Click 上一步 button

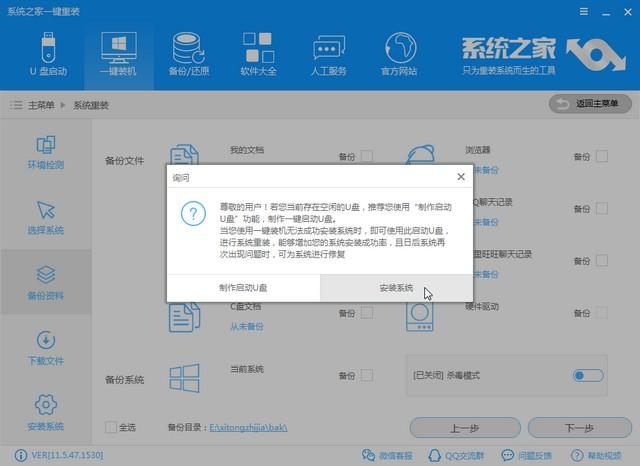coord(465,428)
